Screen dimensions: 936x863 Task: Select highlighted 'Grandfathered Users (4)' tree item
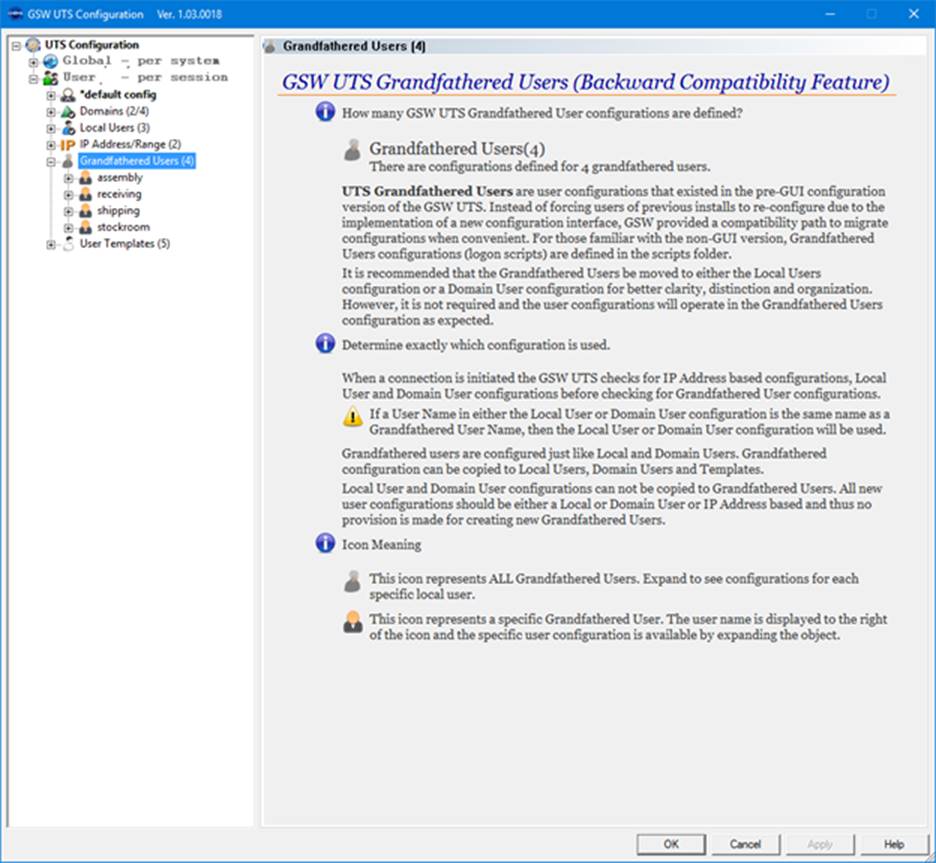click(x=137, y=161)
